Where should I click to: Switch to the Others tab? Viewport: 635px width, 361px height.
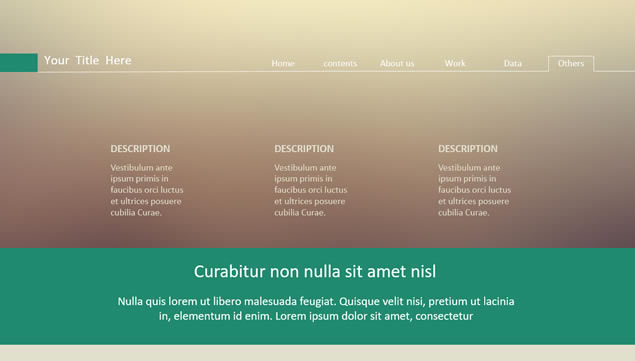click(571, 64)
